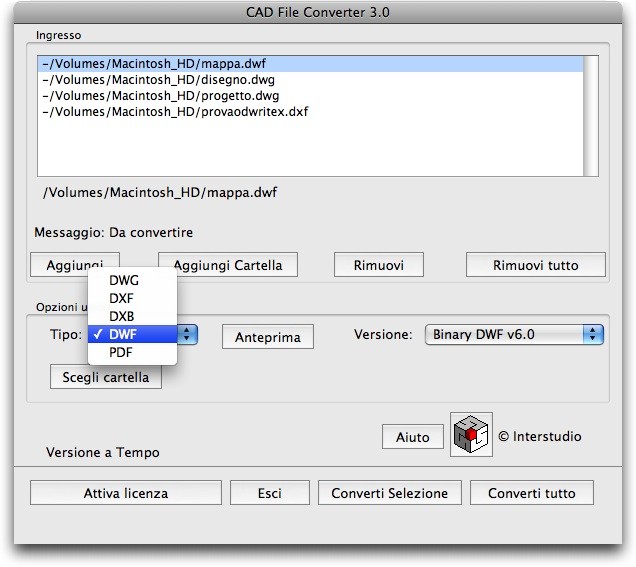This screenshot has width=636, height=567.
Task: Click the Interstudio cube logo icon
Action: coord(471,435)
